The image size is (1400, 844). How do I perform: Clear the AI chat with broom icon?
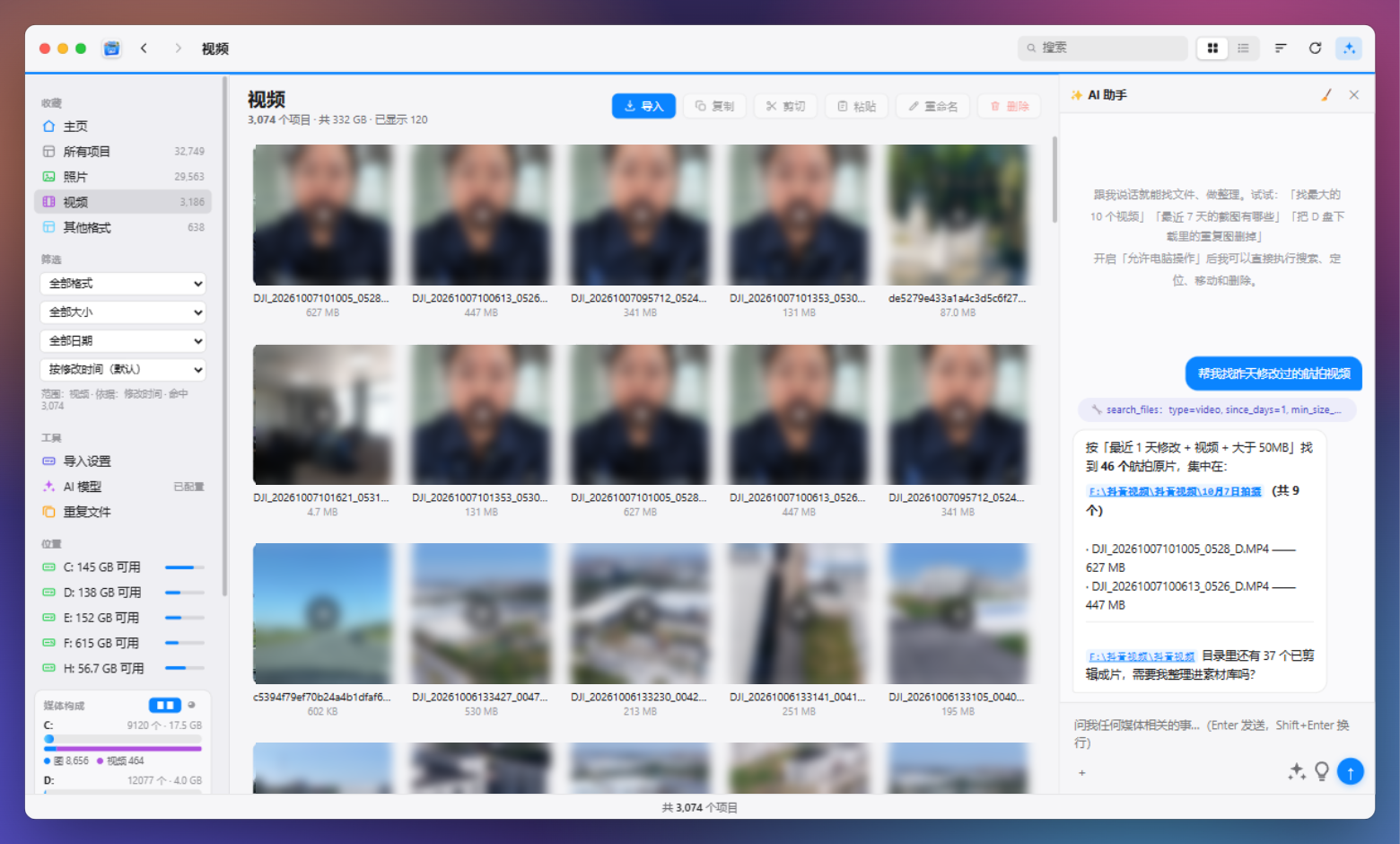[1326, 95]
